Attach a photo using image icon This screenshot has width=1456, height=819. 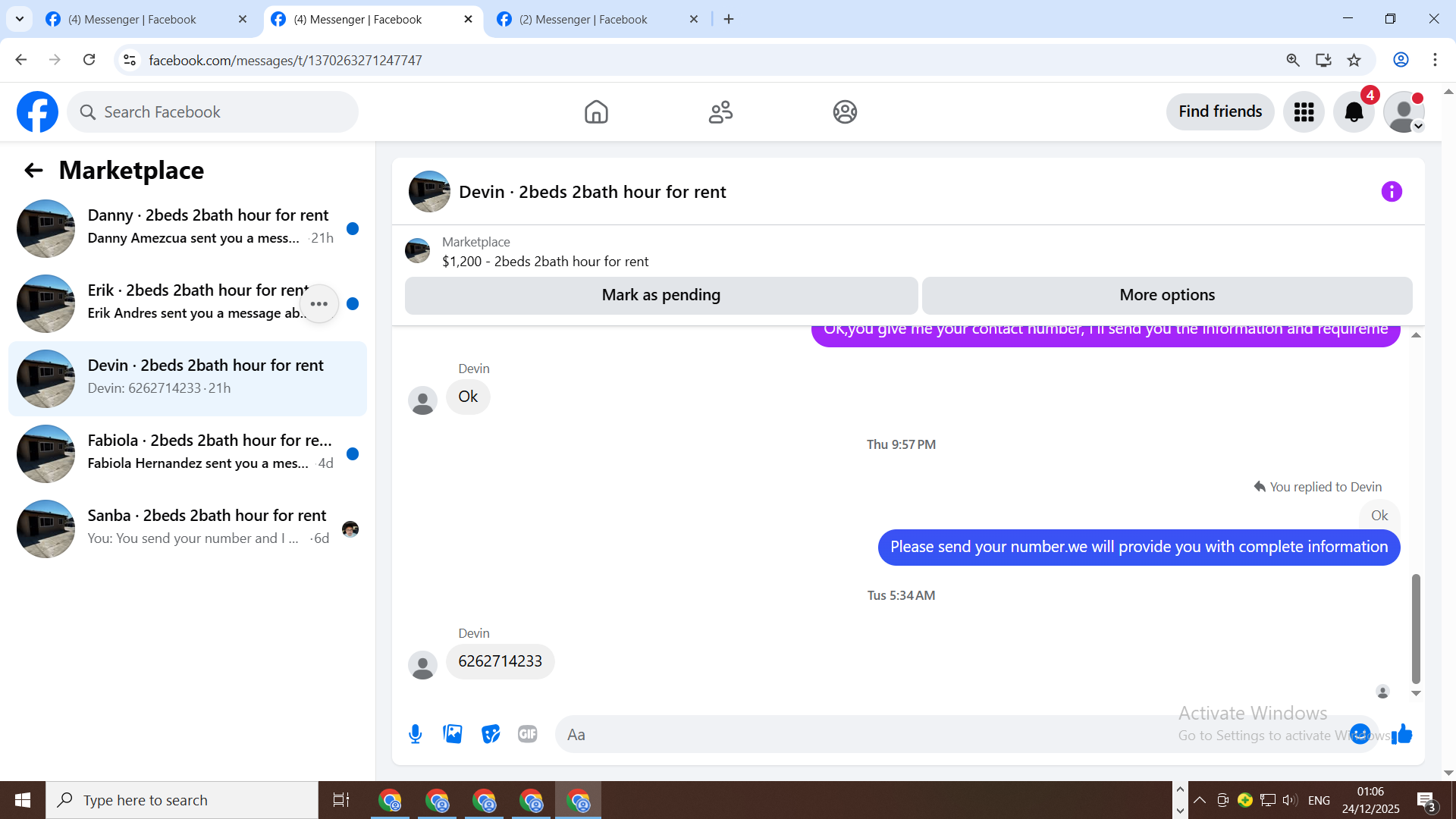click(453, 734)
